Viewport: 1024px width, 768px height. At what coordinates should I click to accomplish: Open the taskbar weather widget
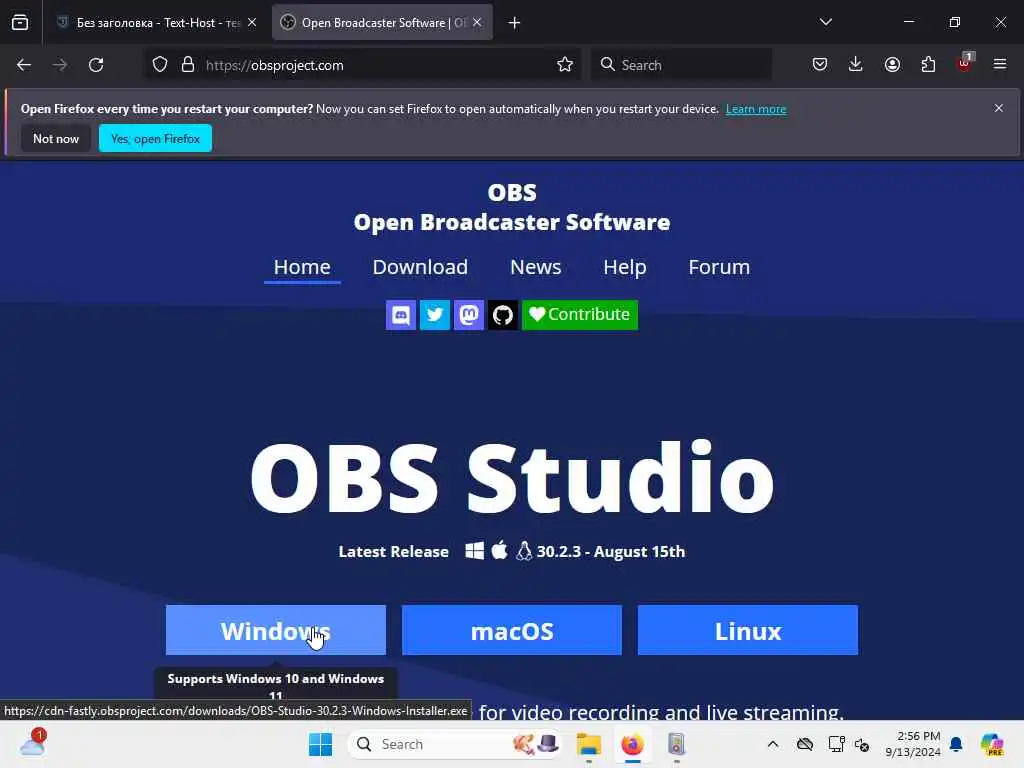[33, 743]
